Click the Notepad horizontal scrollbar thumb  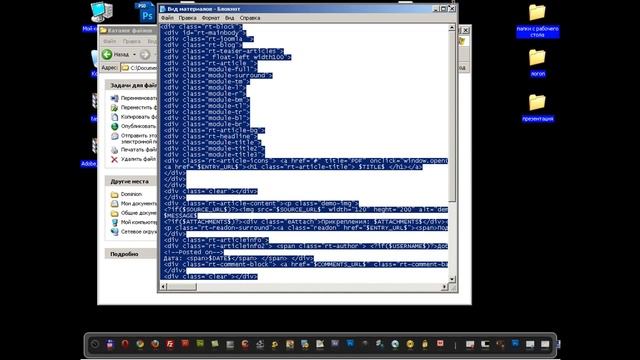pyautogui.click(x=182, y=287)
